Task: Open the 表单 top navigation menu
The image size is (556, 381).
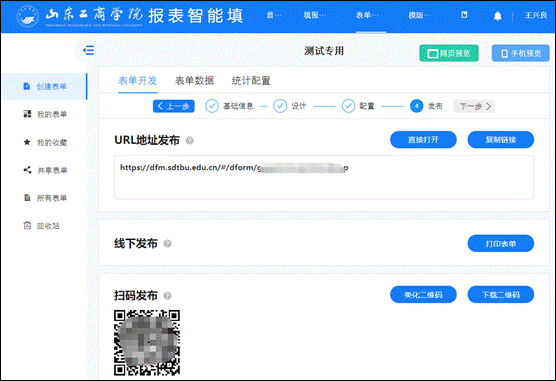Action: (367, 15)
